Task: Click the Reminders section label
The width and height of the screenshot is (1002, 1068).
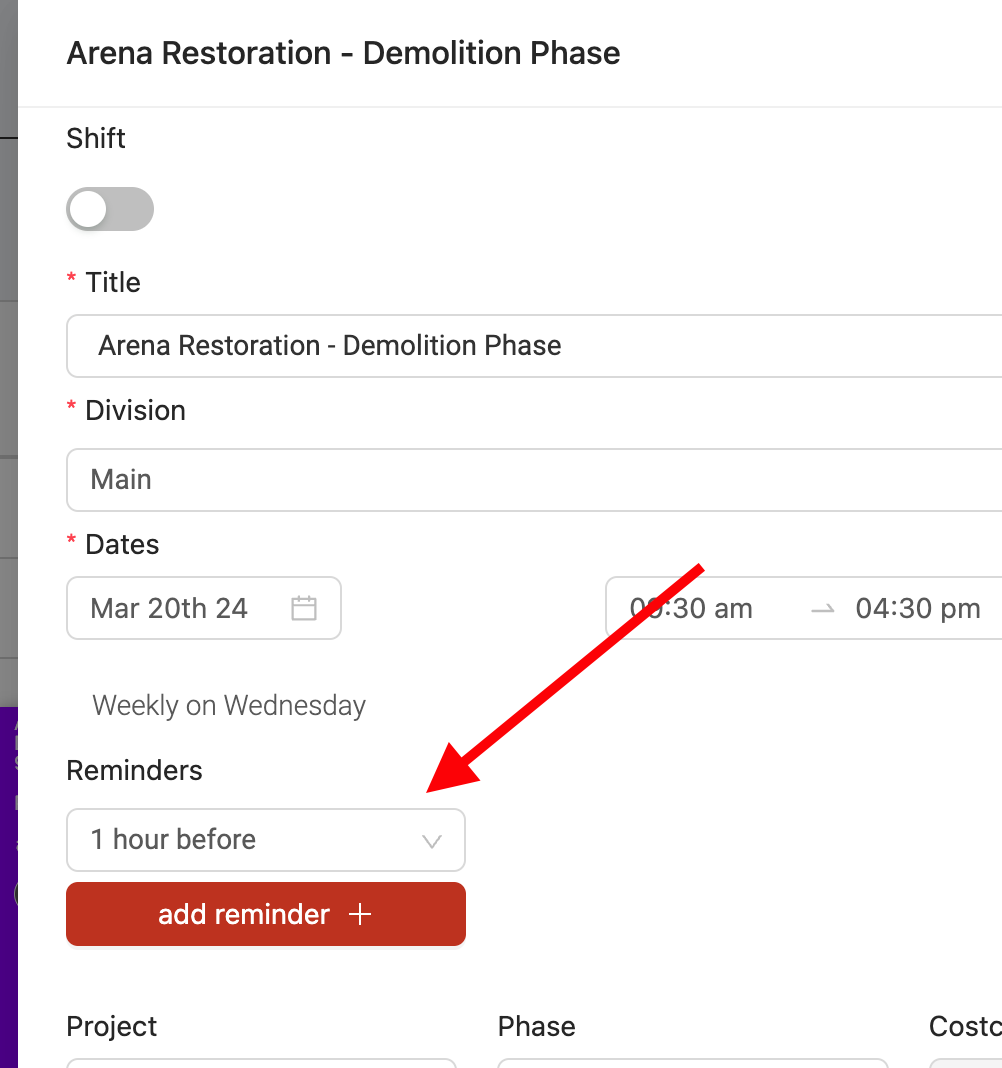Action: (x=134, y=770)
